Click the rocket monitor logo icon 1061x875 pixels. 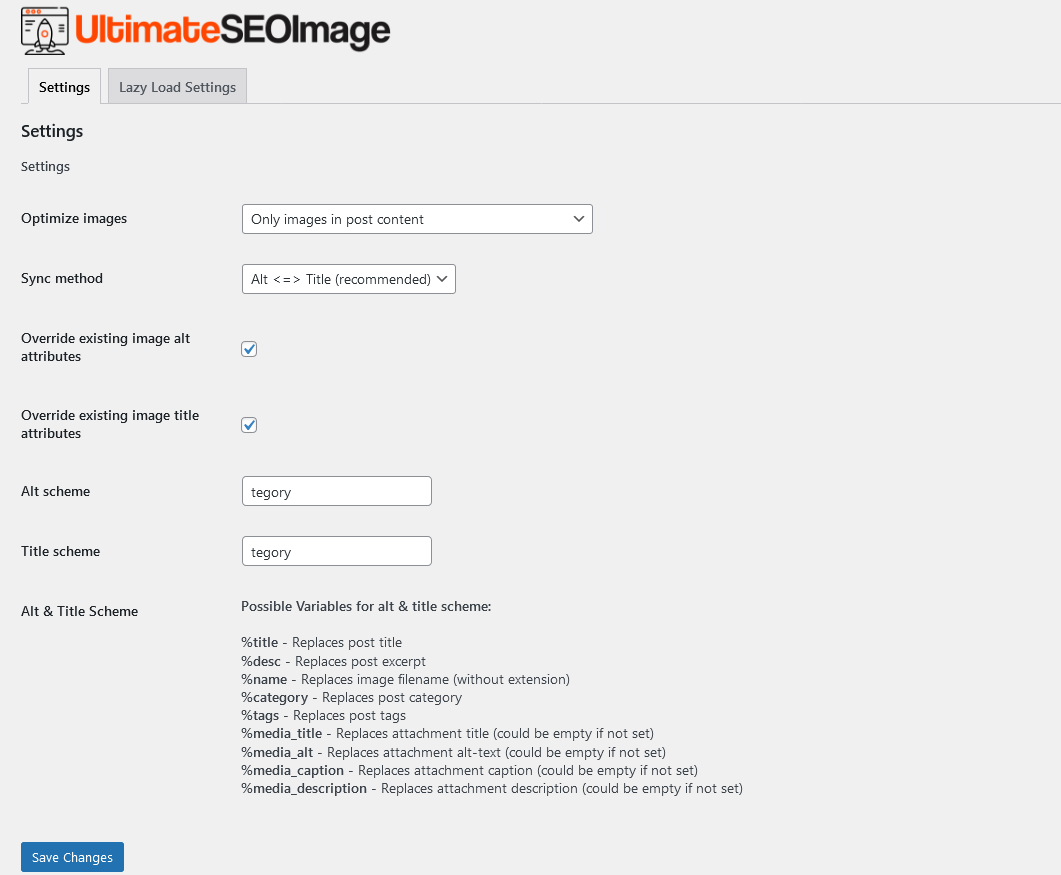[45, 30]
